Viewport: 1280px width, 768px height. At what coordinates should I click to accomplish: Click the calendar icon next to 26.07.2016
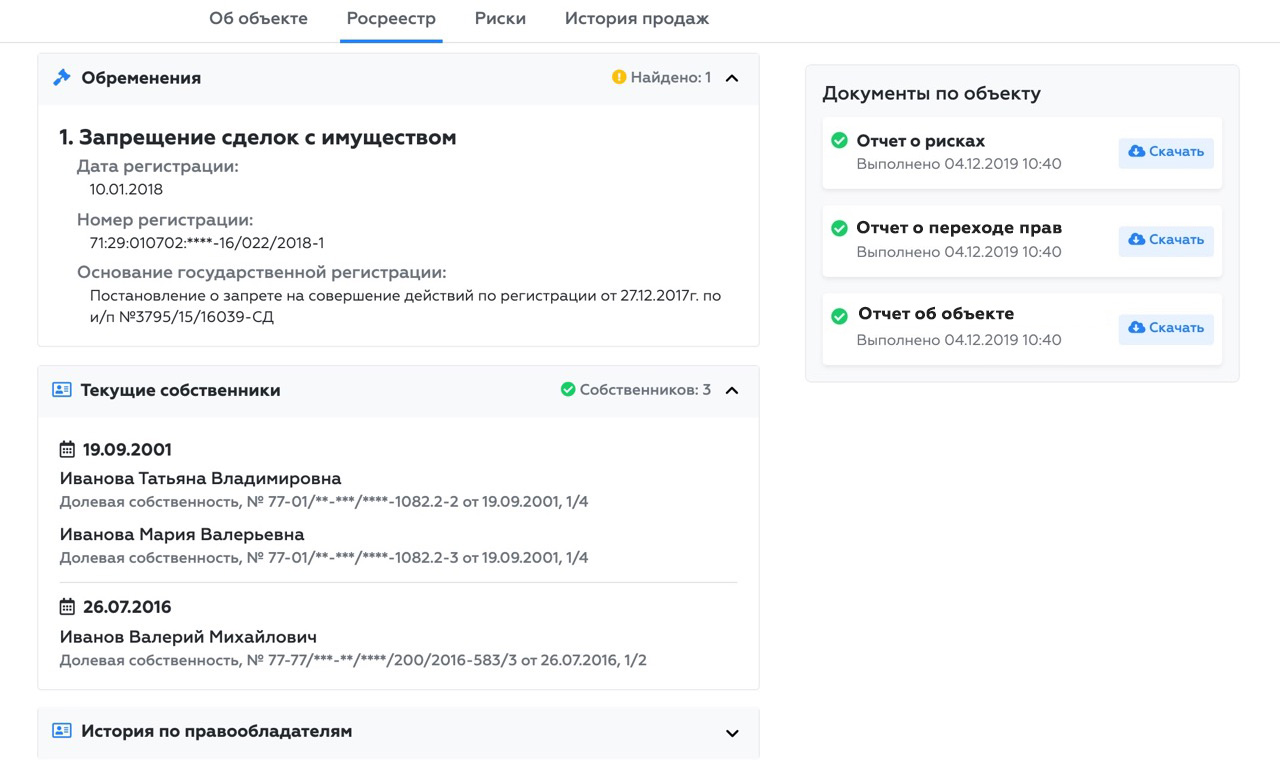[68, 607]
